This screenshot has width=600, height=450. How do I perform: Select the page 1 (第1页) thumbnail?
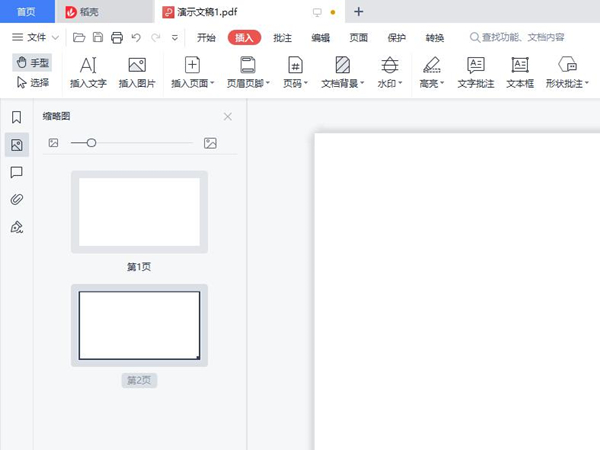pyautogui.click(x=139, y=211)
